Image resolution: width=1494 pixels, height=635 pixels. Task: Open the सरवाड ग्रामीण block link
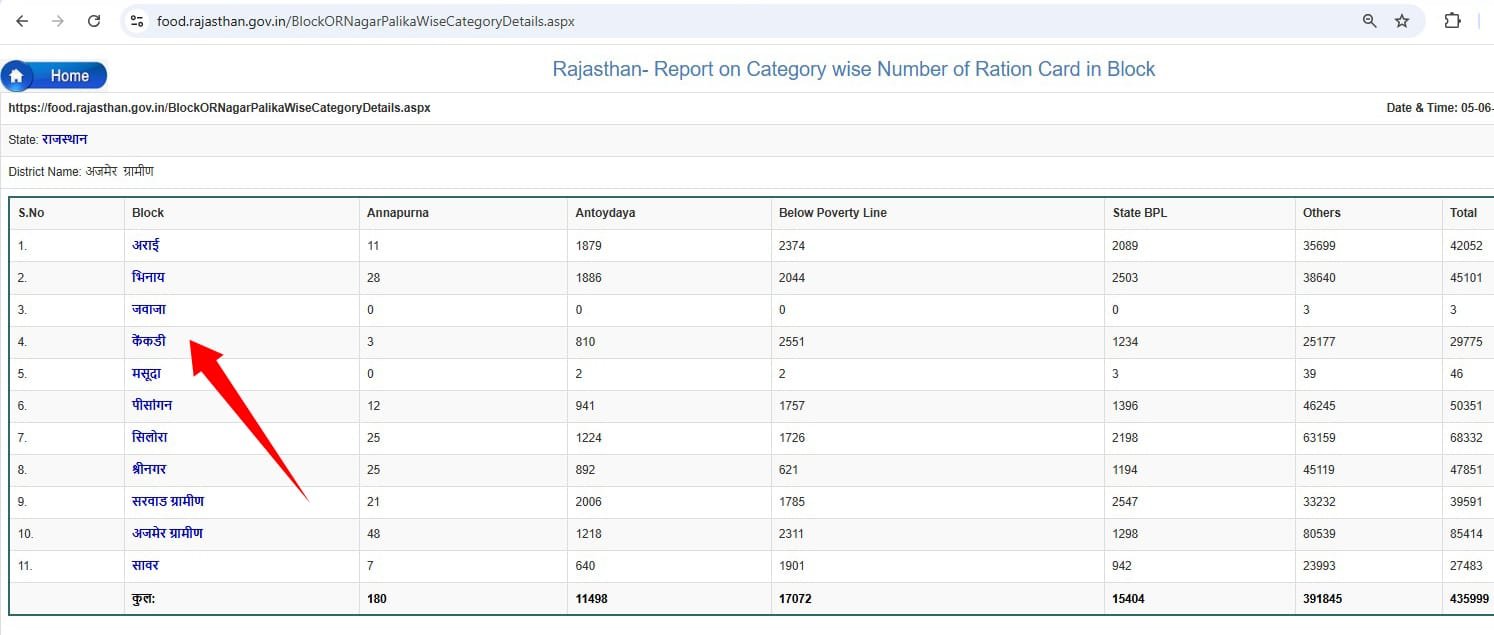[x=167, y=501]
